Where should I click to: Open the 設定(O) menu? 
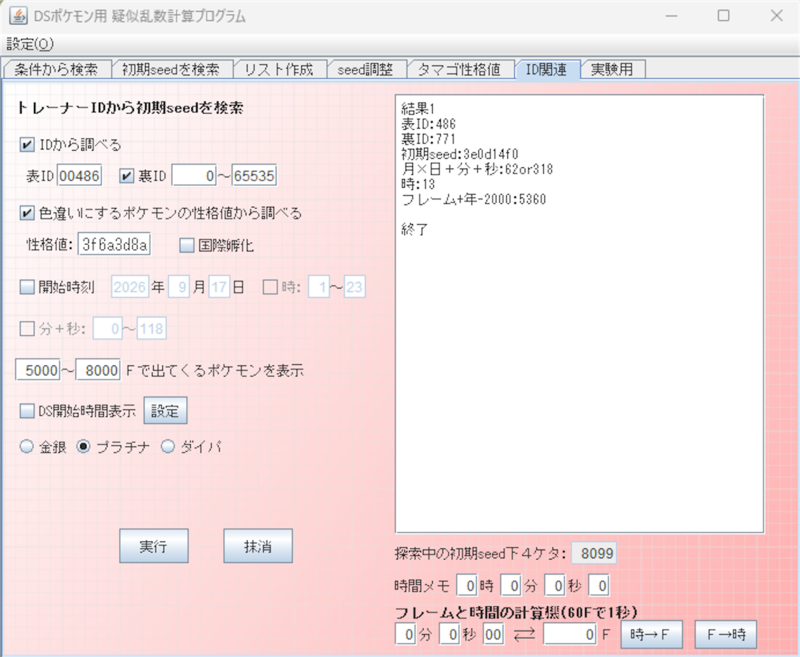tap(30, 44)
